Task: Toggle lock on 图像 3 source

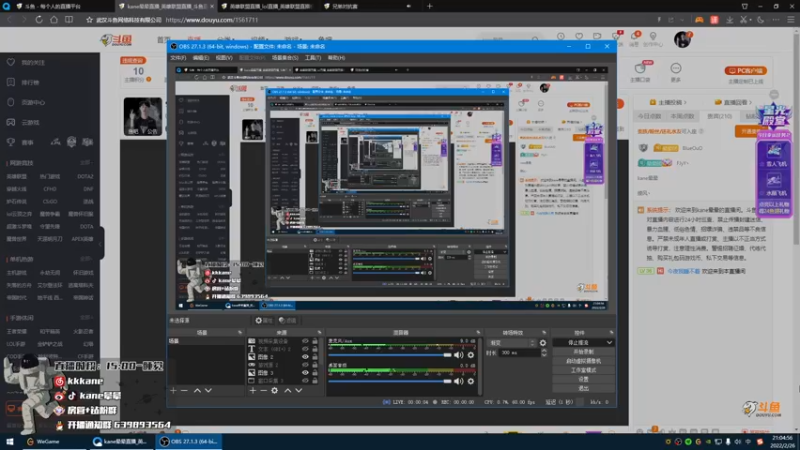Action: pos(315,373)
